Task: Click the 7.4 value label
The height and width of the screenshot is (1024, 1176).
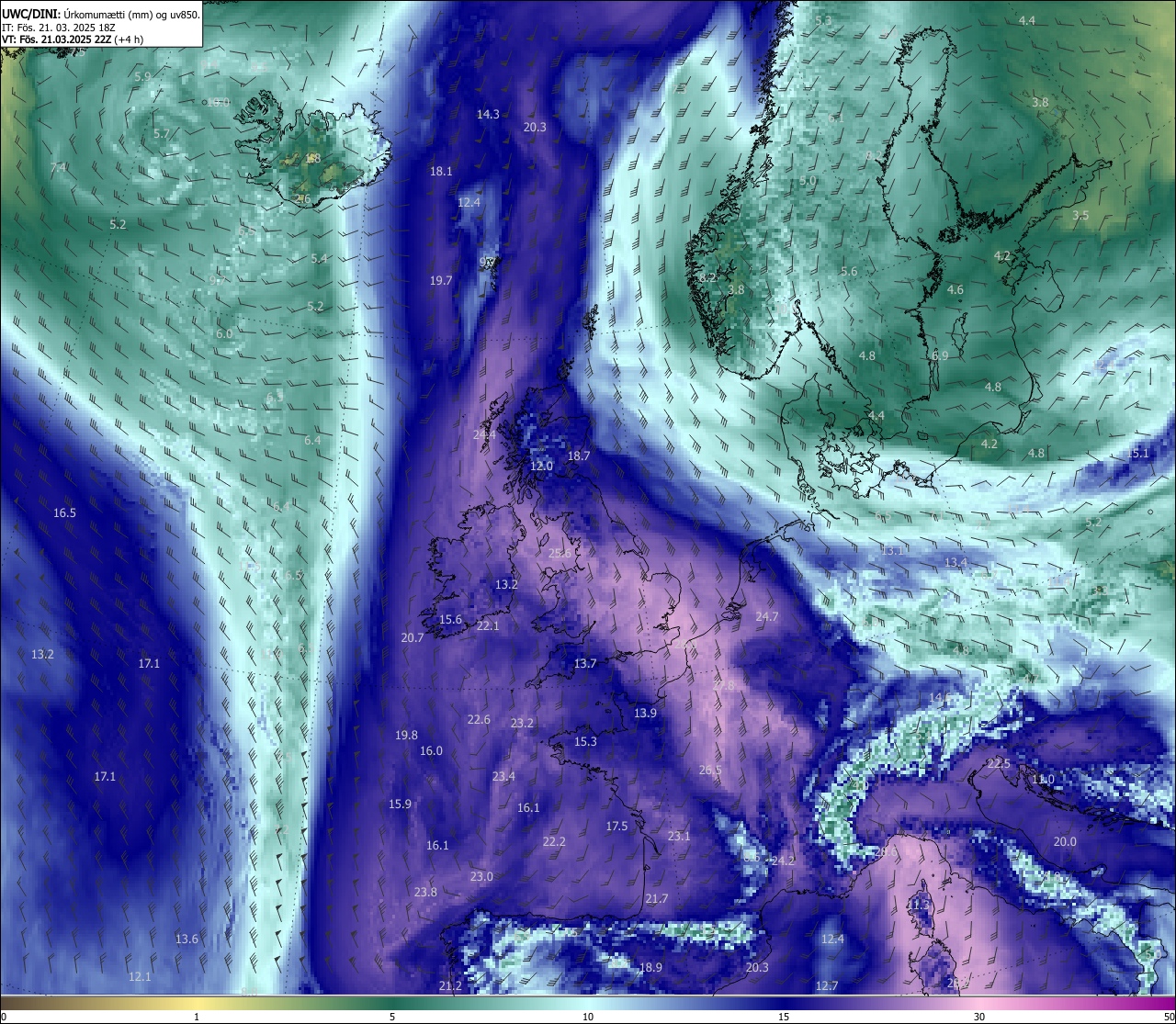Action: [x=58, y=168]
